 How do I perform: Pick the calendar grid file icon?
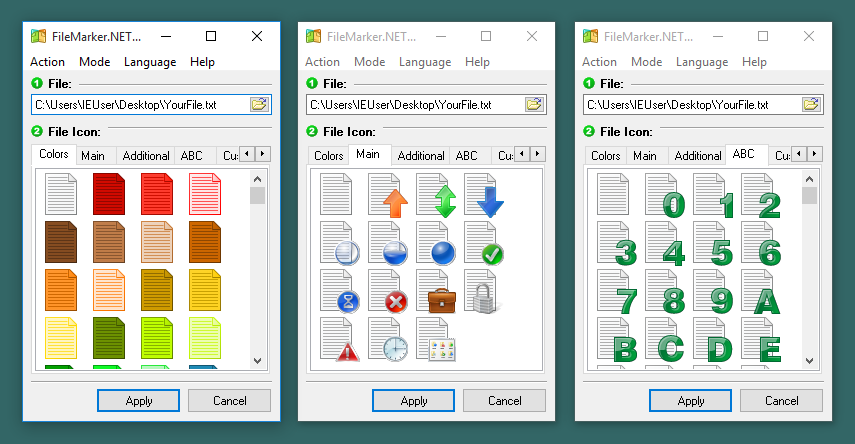[436, 339]
